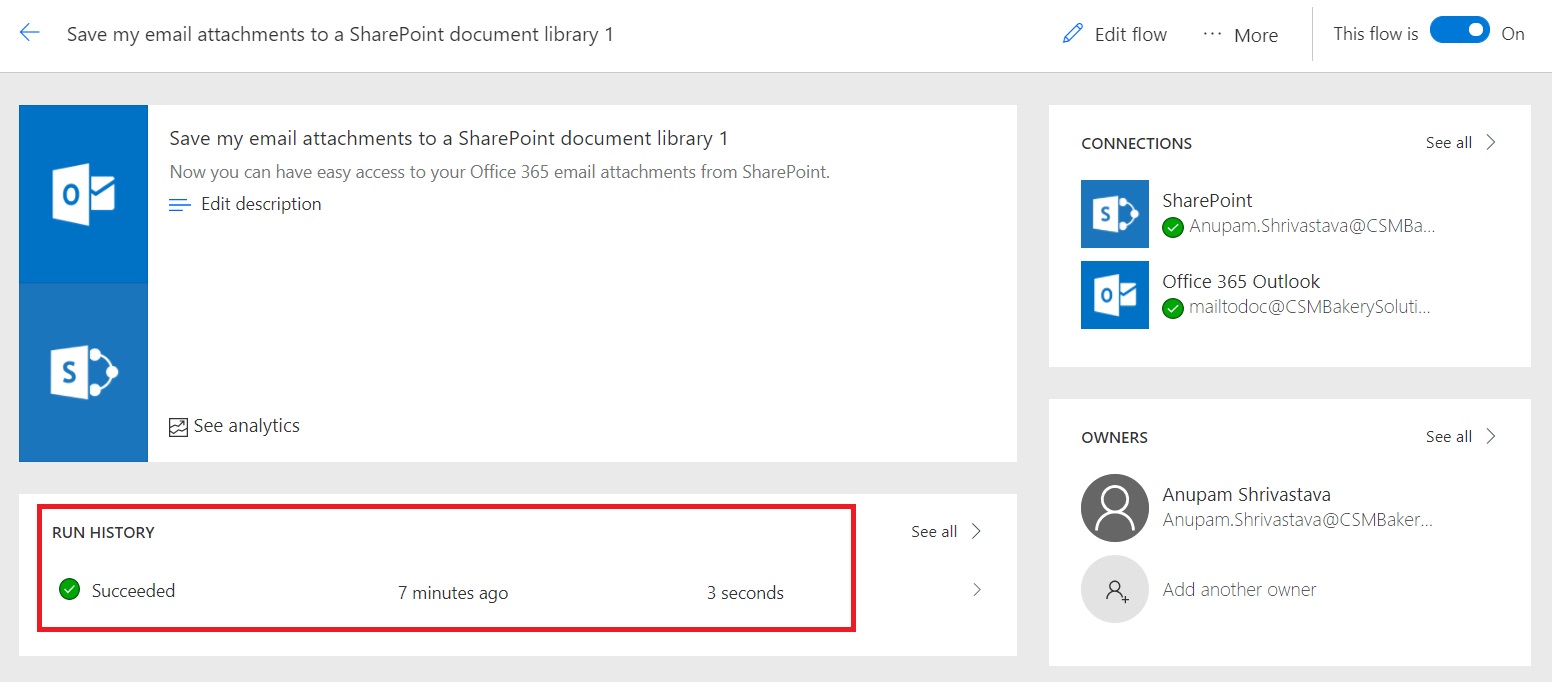The height and width of the screenshot is (682, 1552).
Task: Select the SharePoint connection name
Action: [1207, 201]
